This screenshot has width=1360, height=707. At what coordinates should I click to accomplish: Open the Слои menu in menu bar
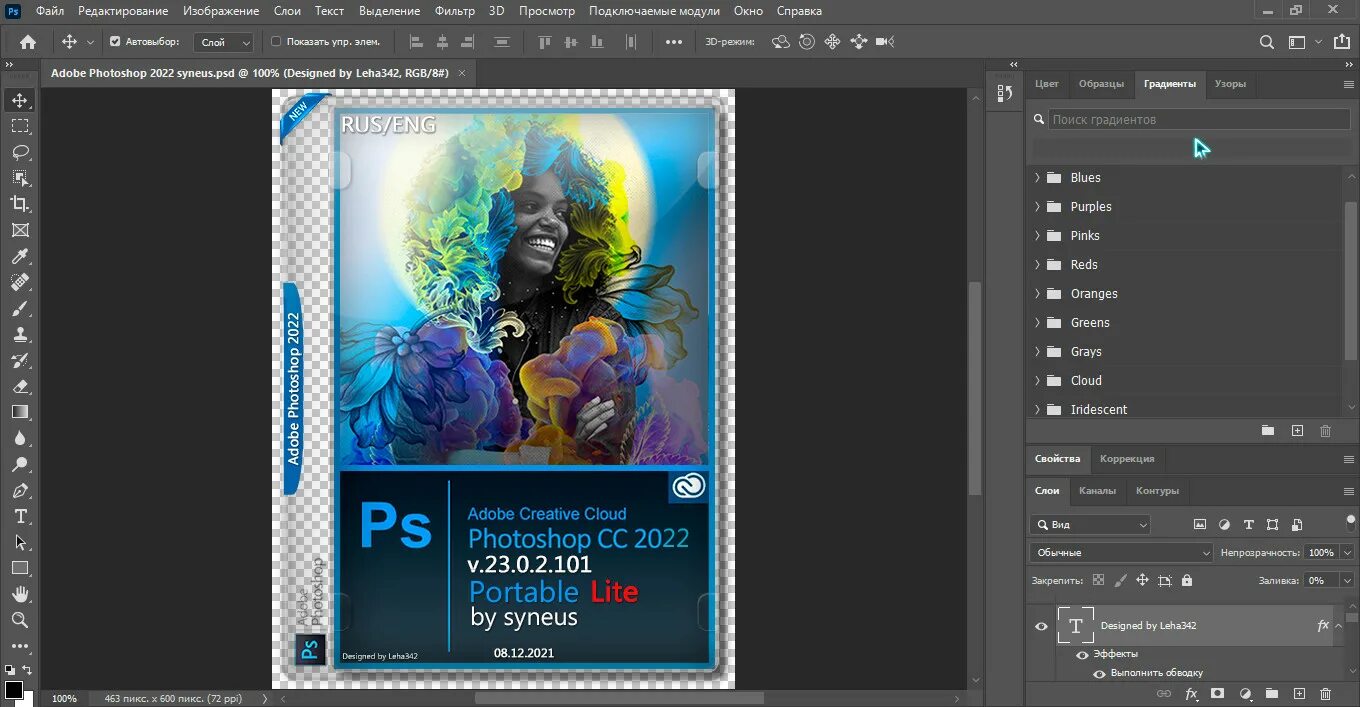(x=287, y=11)
